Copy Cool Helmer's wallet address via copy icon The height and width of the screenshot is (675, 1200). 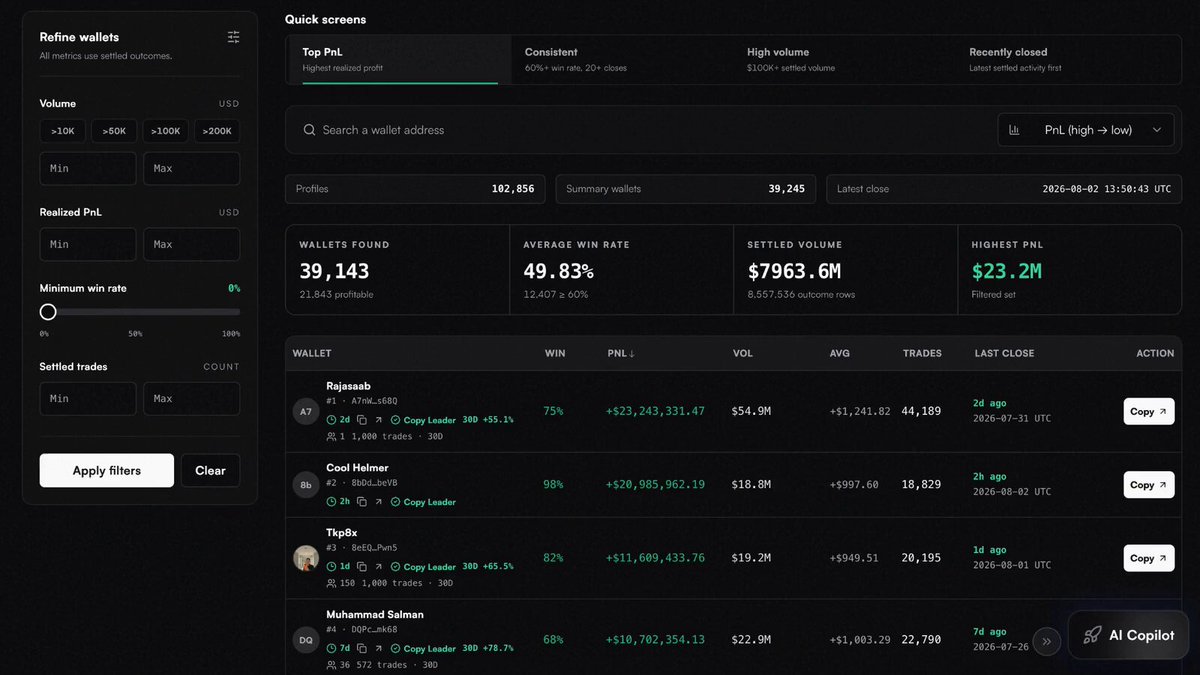[362, 502]
